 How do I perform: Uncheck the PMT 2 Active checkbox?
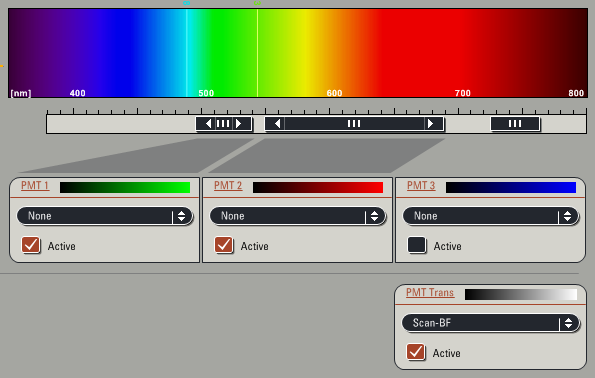point(224,245)
